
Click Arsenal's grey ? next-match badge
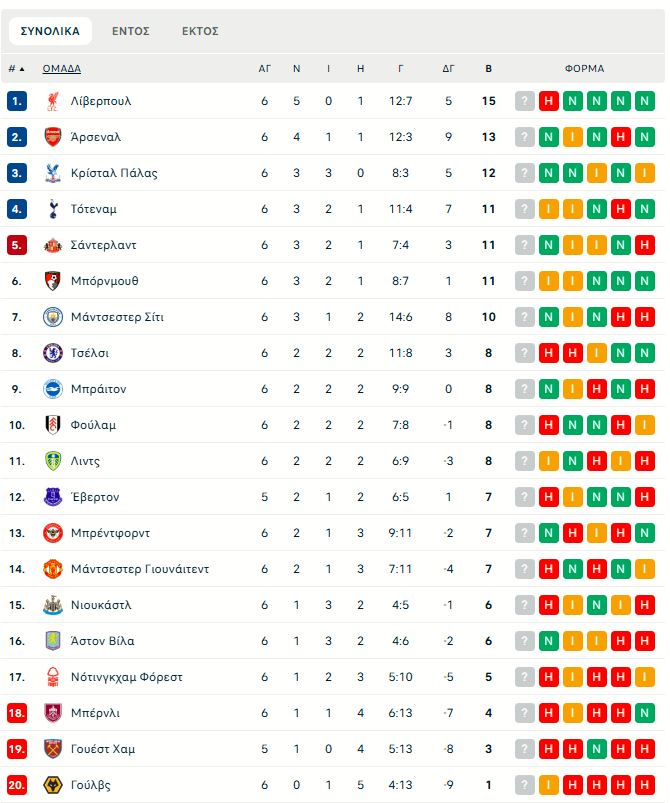coord(525,137)
